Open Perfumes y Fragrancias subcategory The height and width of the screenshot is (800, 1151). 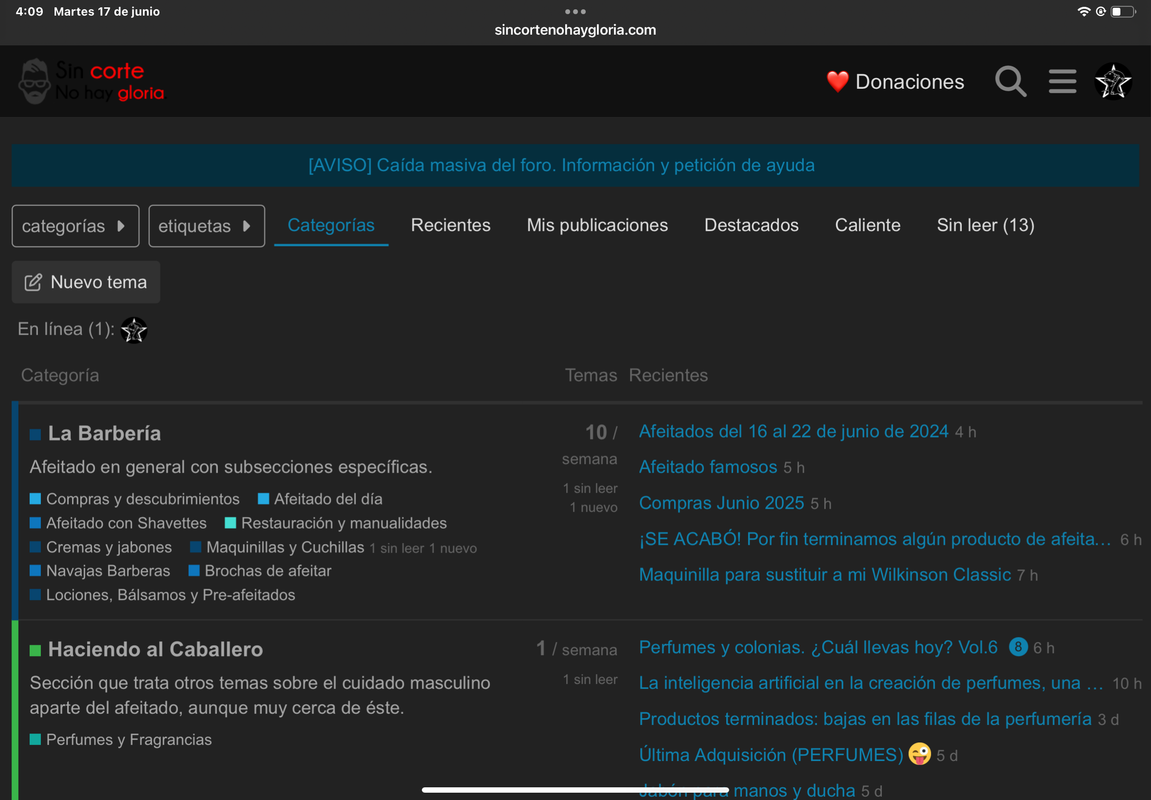tap(128, 740)
